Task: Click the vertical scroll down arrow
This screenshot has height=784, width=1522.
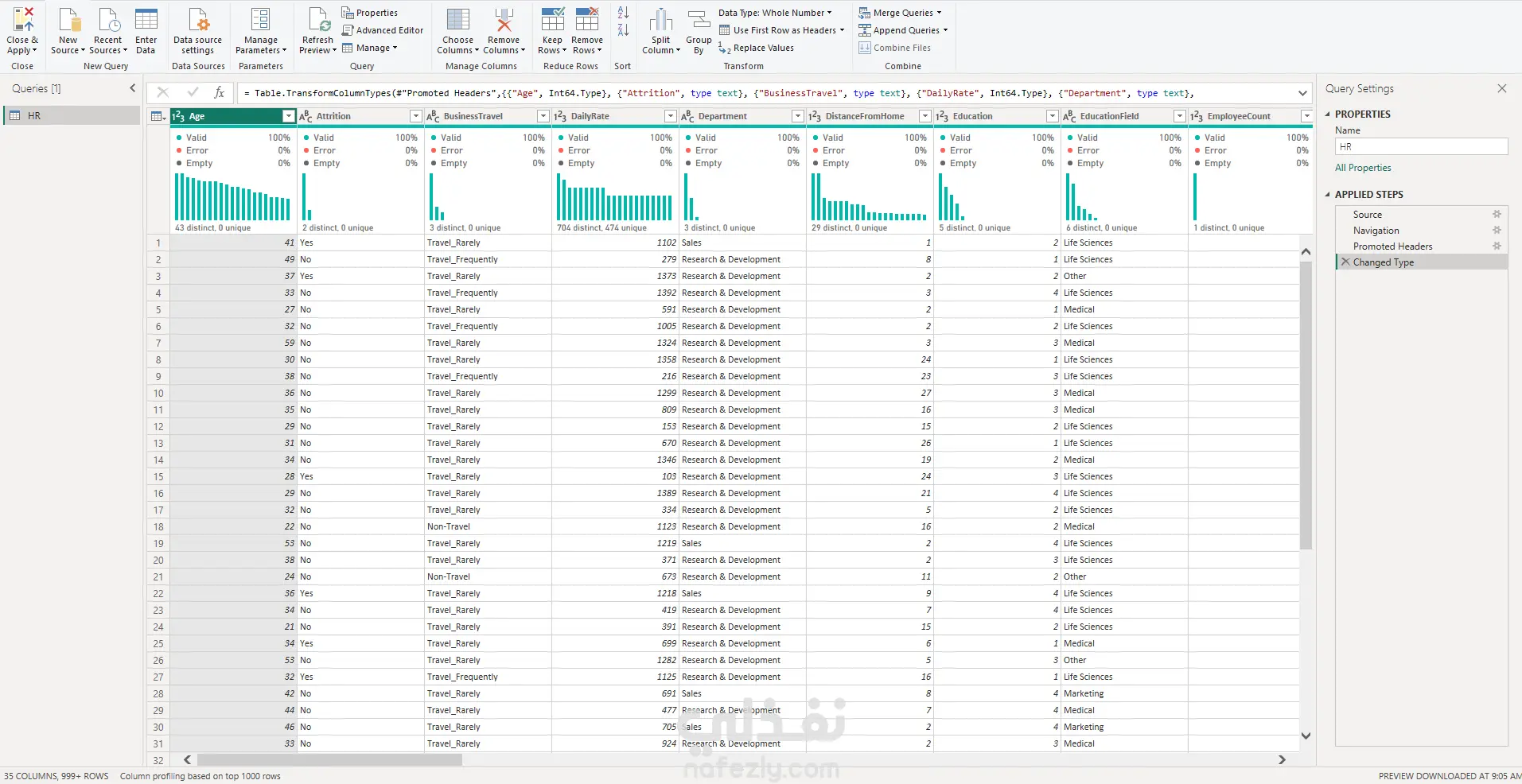Action: (1306, 736)
